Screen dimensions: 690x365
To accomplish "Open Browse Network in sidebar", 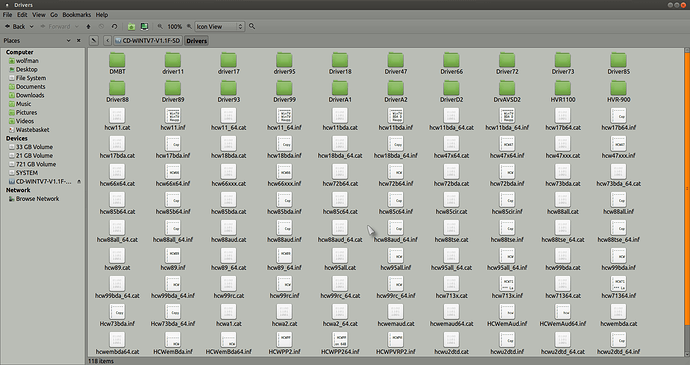I will pyautogui.click(x=37, y=199).
